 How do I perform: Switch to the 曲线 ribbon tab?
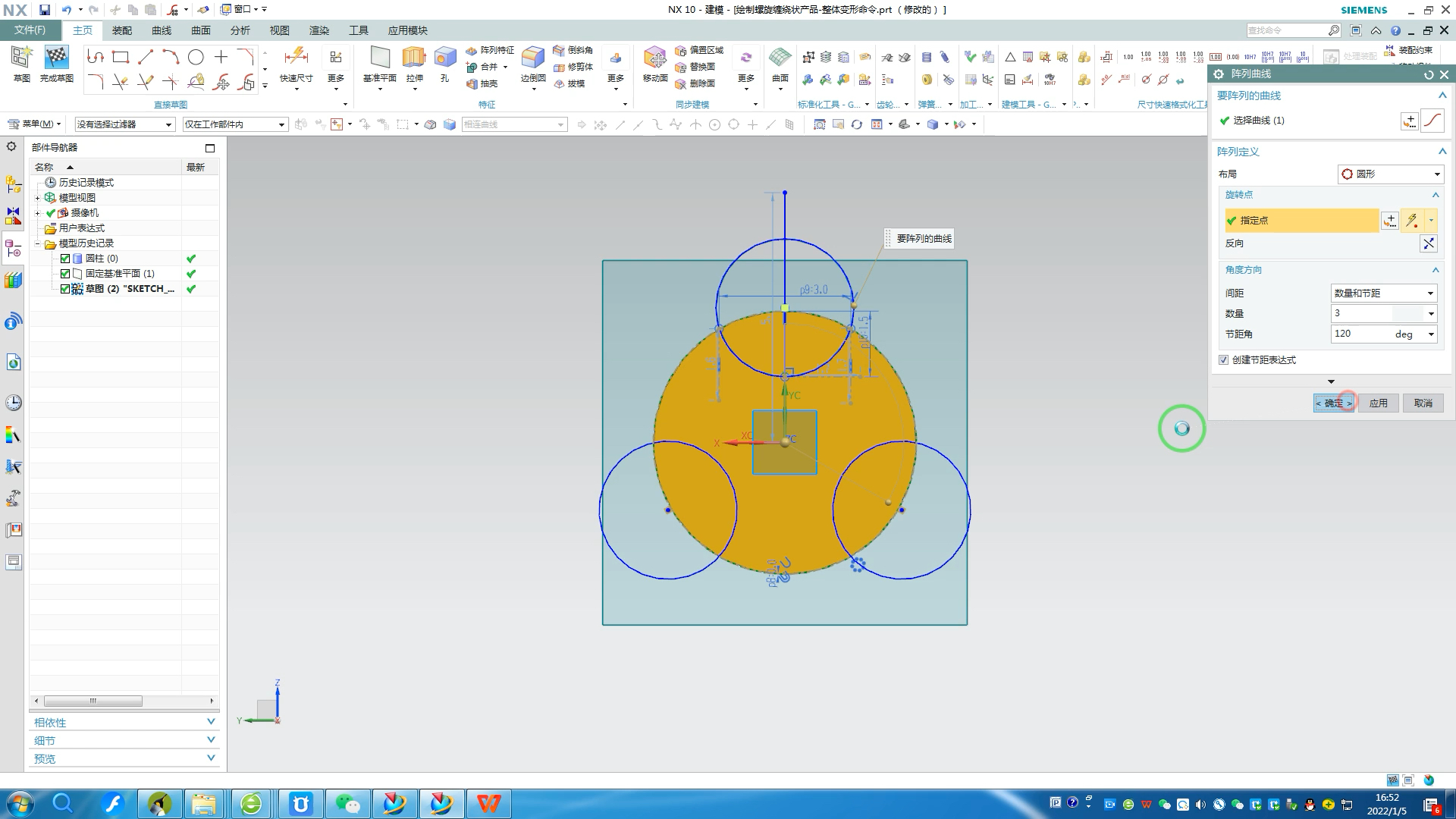click(162, 30)
